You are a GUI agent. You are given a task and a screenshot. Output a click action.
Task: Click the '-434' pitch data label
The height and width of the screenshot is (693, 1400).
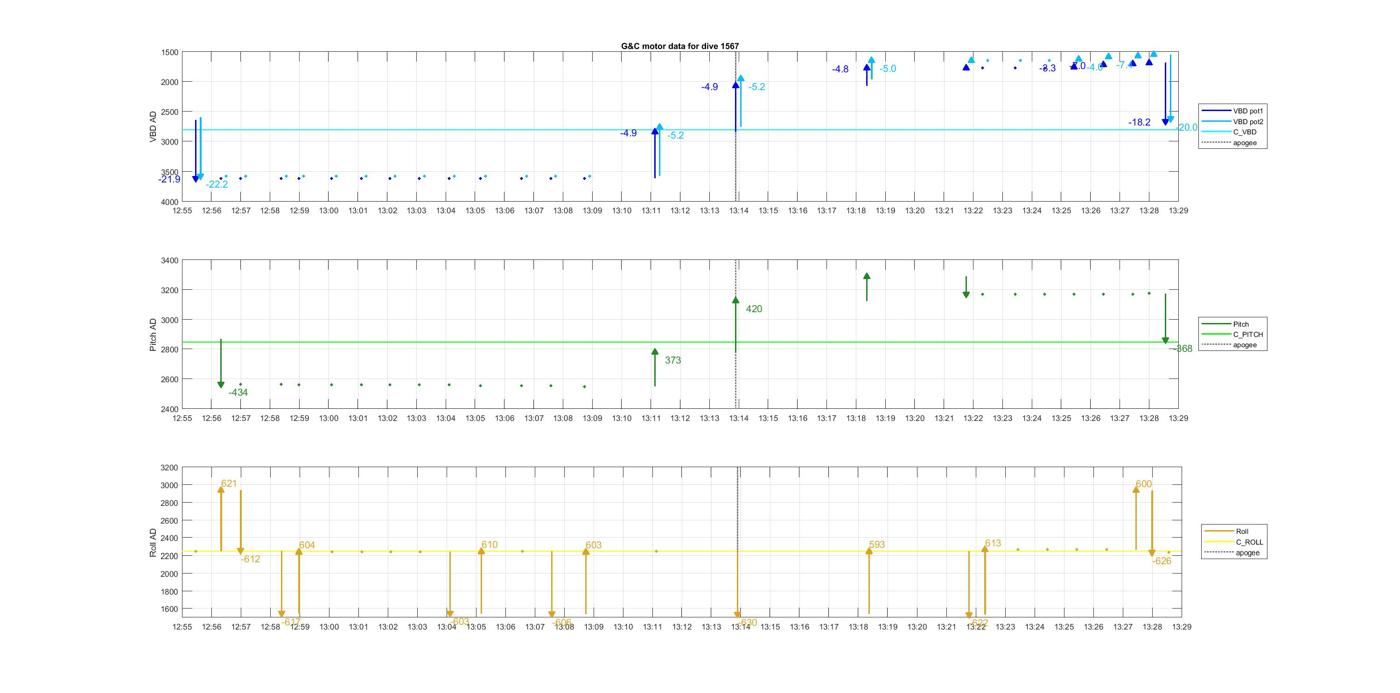[x=238, y=393]
